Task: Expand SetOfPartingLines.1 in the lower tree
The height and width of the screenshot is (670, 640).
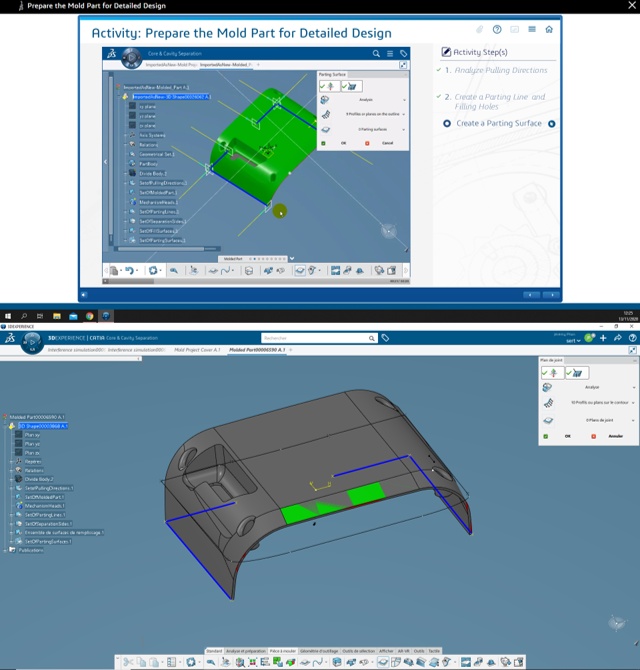Action: point(12,515)
